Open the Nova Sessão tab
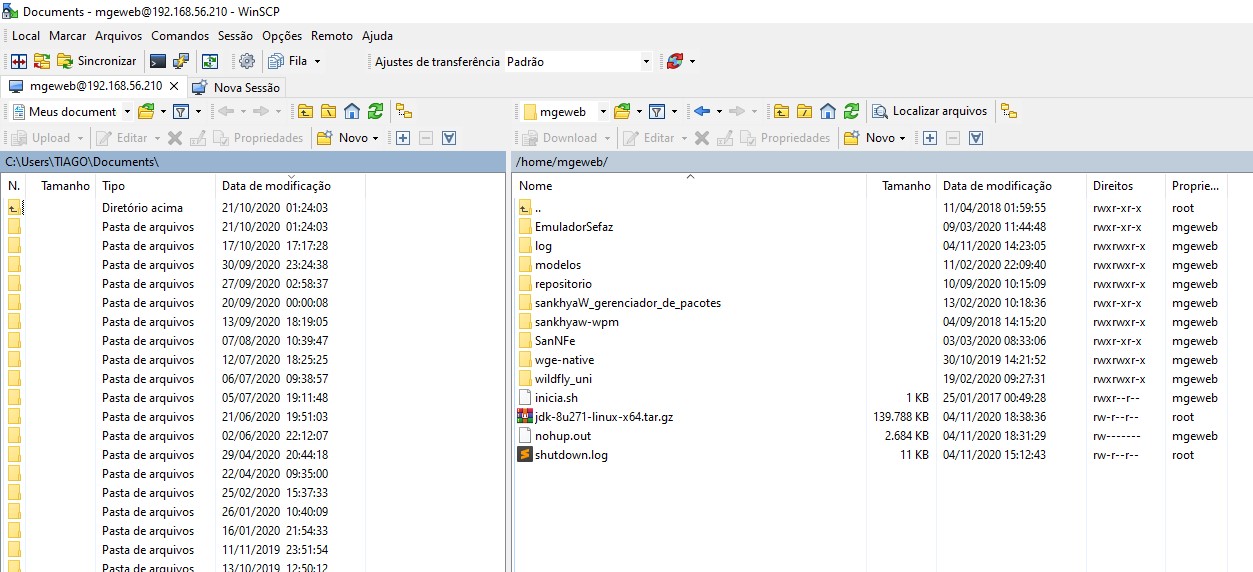 tap(237, 87)
